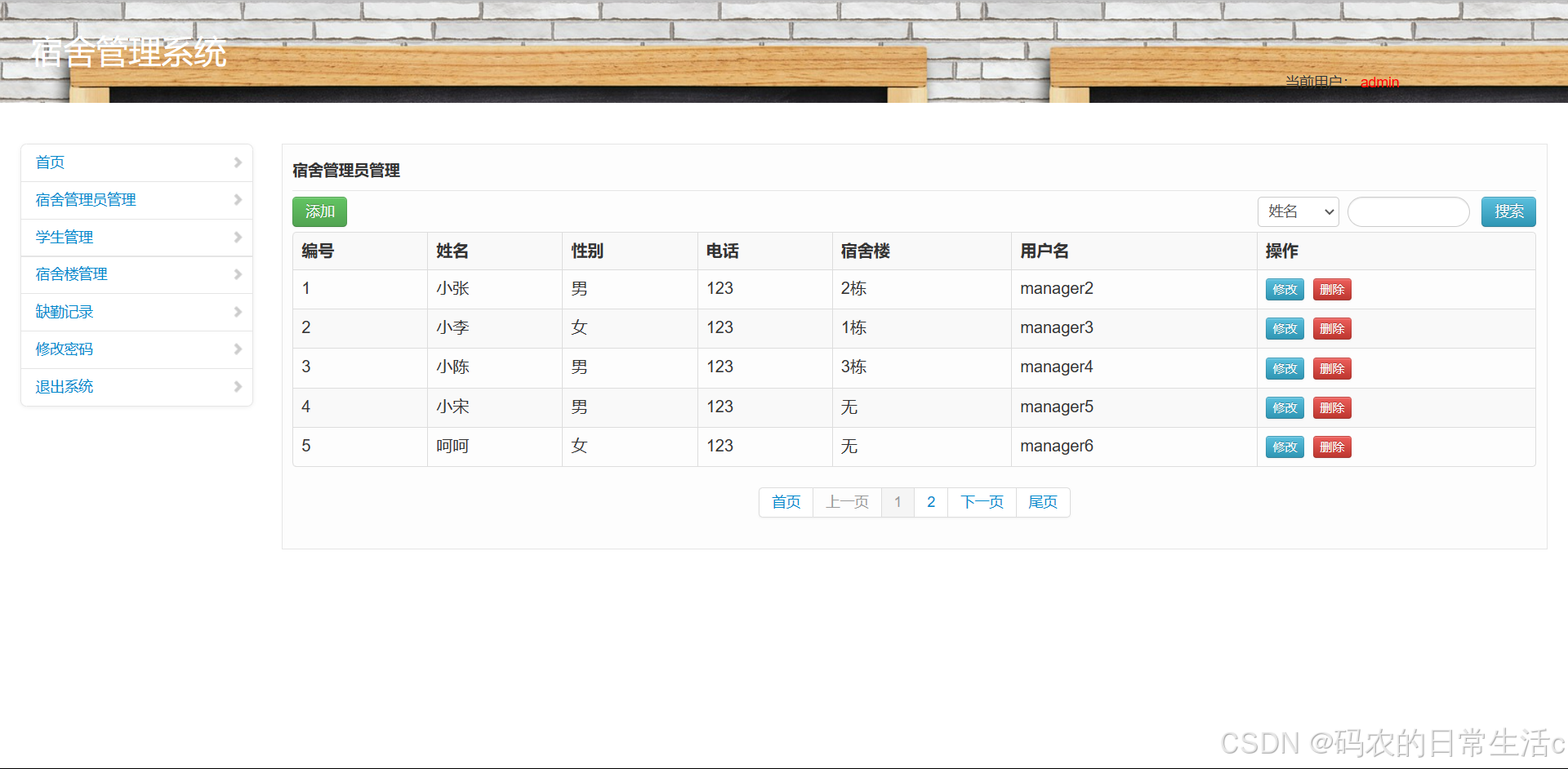Click 下一页 in the pagination bar
The width and height of the screenshot is (1568, 769).
click(981, 502)
